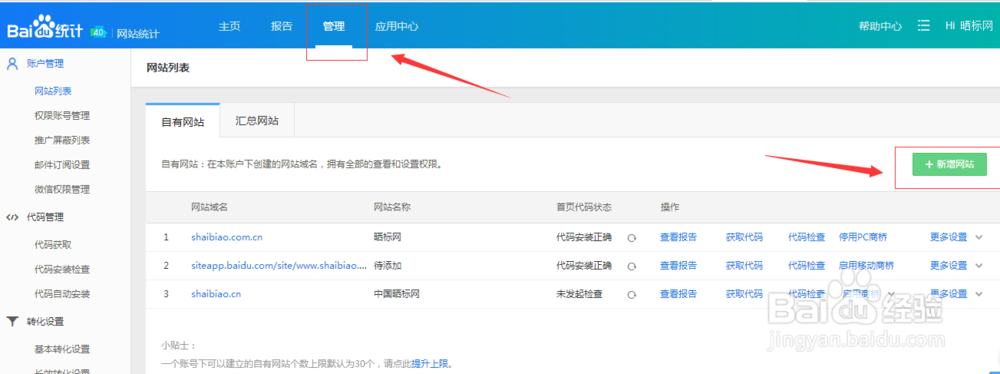Open 权限账号管理 in the sidebar
This screenshot has width=1000, height=374.
(x=62, y=116)
